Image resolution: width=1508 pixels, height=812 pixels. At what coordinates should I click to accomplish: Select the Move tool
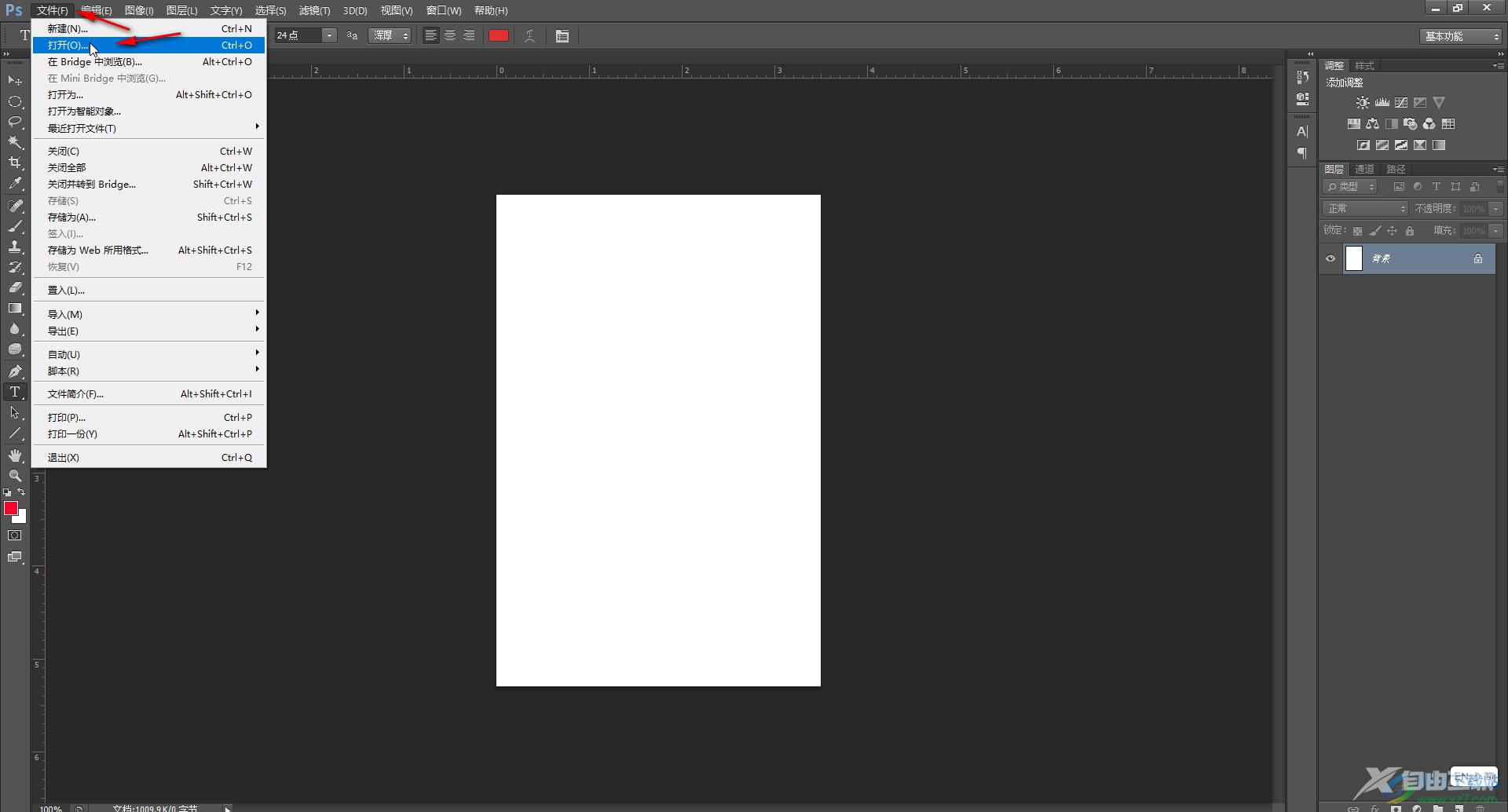tap(15, 81)
